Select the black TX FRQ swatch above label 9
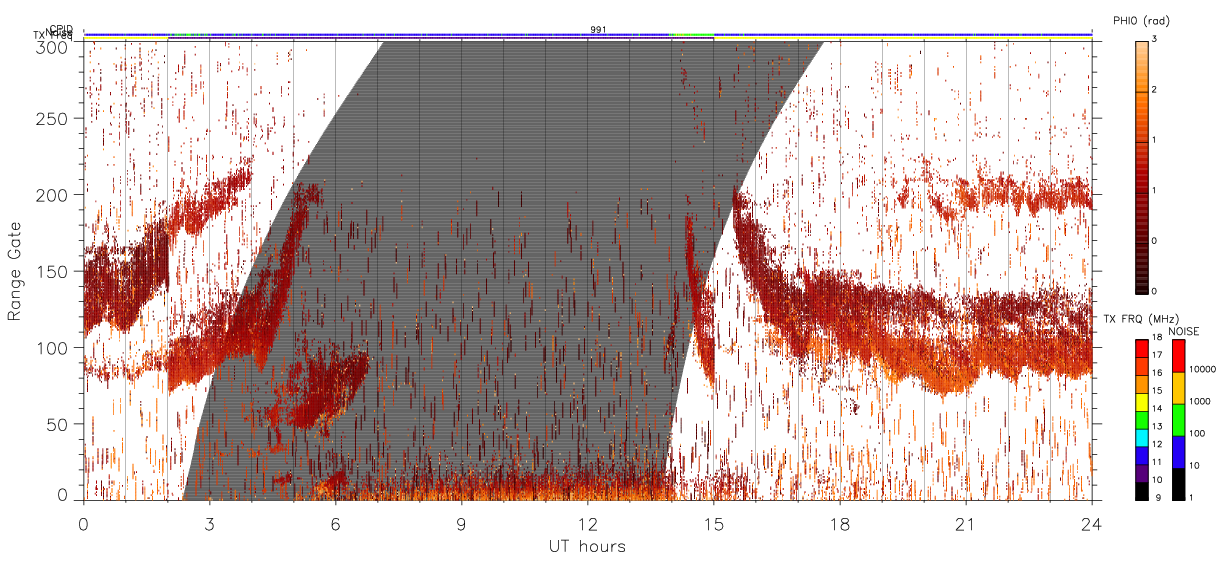The width and height of the screenshot is (1228, 567). 1141,492
